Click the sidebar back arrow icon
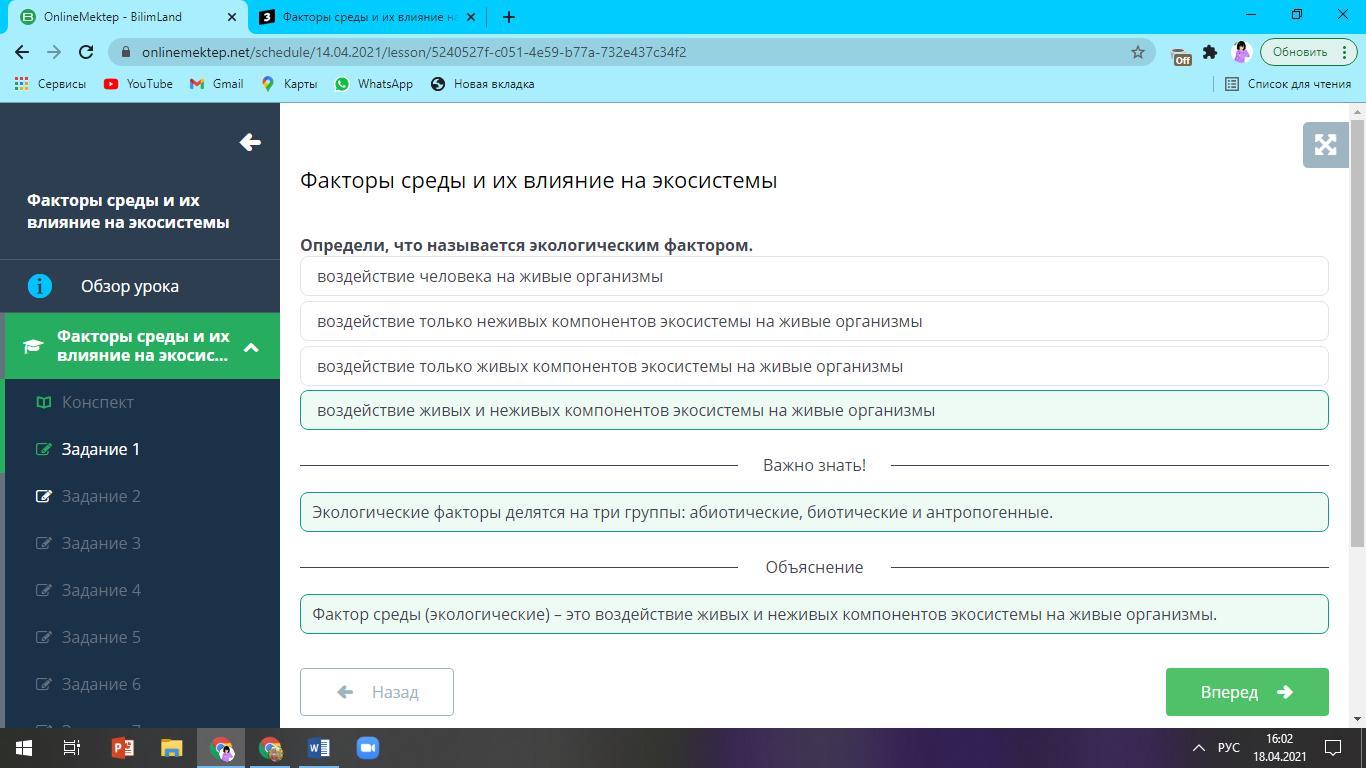The width and height of the screenshot is (1366, 768). click(x=250, y=143)
